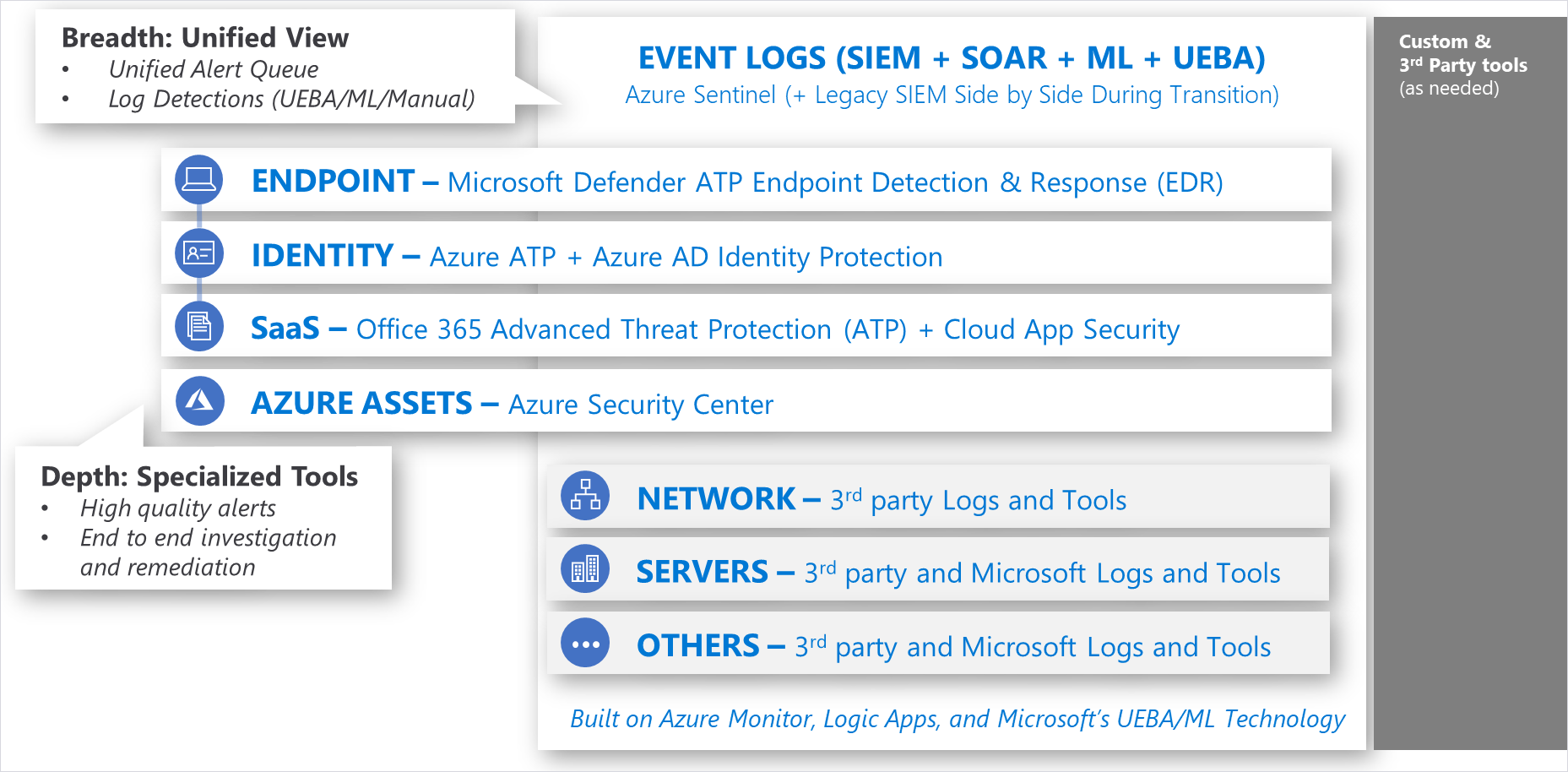Screen dimensions: 1568x772
Task: Click the AZURE ASSETS heading label
Action: 361,404
